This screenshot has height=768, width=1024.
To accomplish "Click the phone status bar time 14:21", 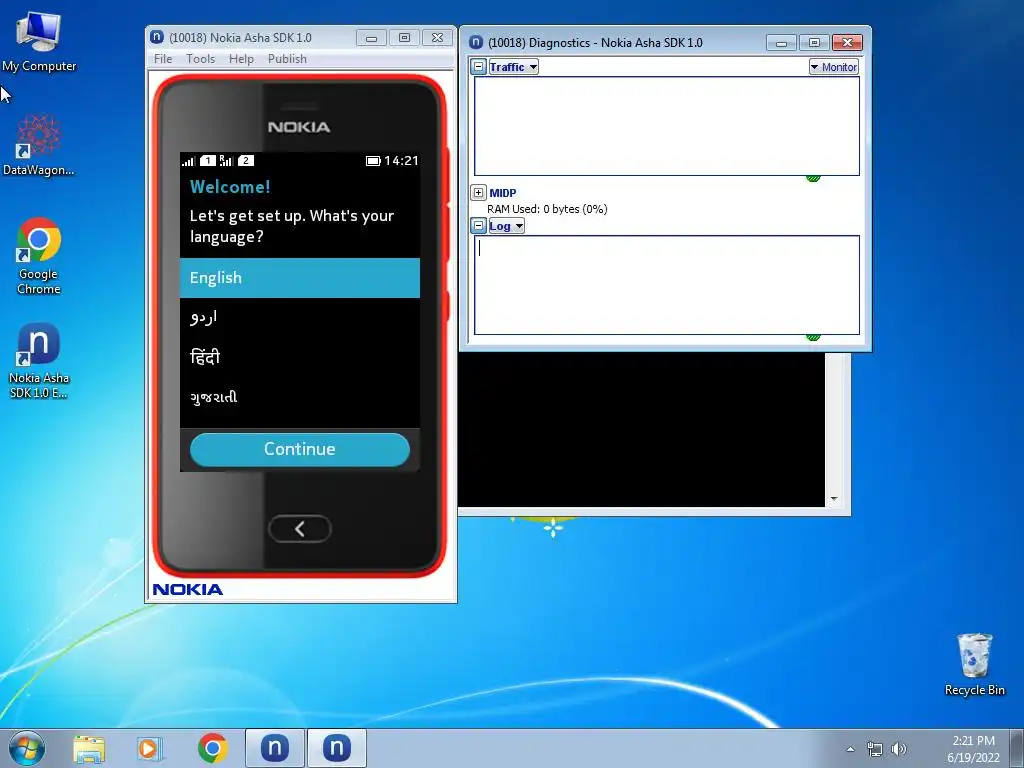I will tap(401, 161).
